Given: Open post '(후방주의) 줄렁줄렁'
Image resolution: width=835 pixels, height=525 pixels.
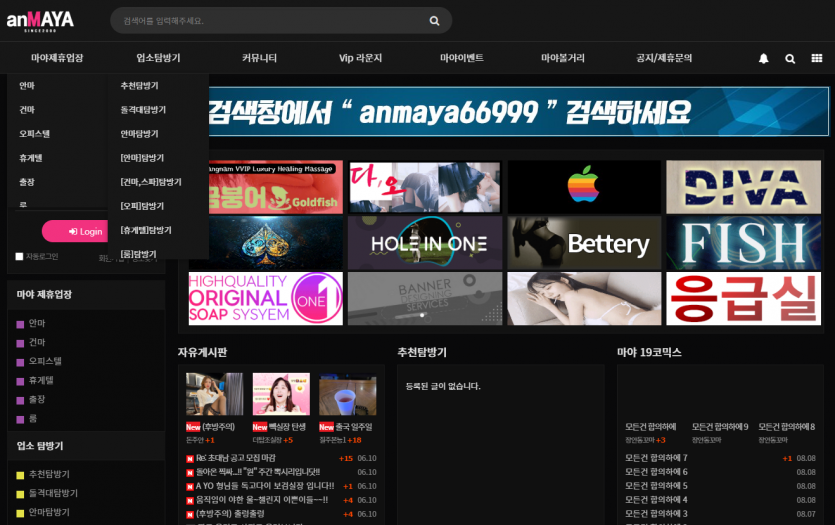Looking at the screenshot, I should pyautogui.click(x=230, y=514).
